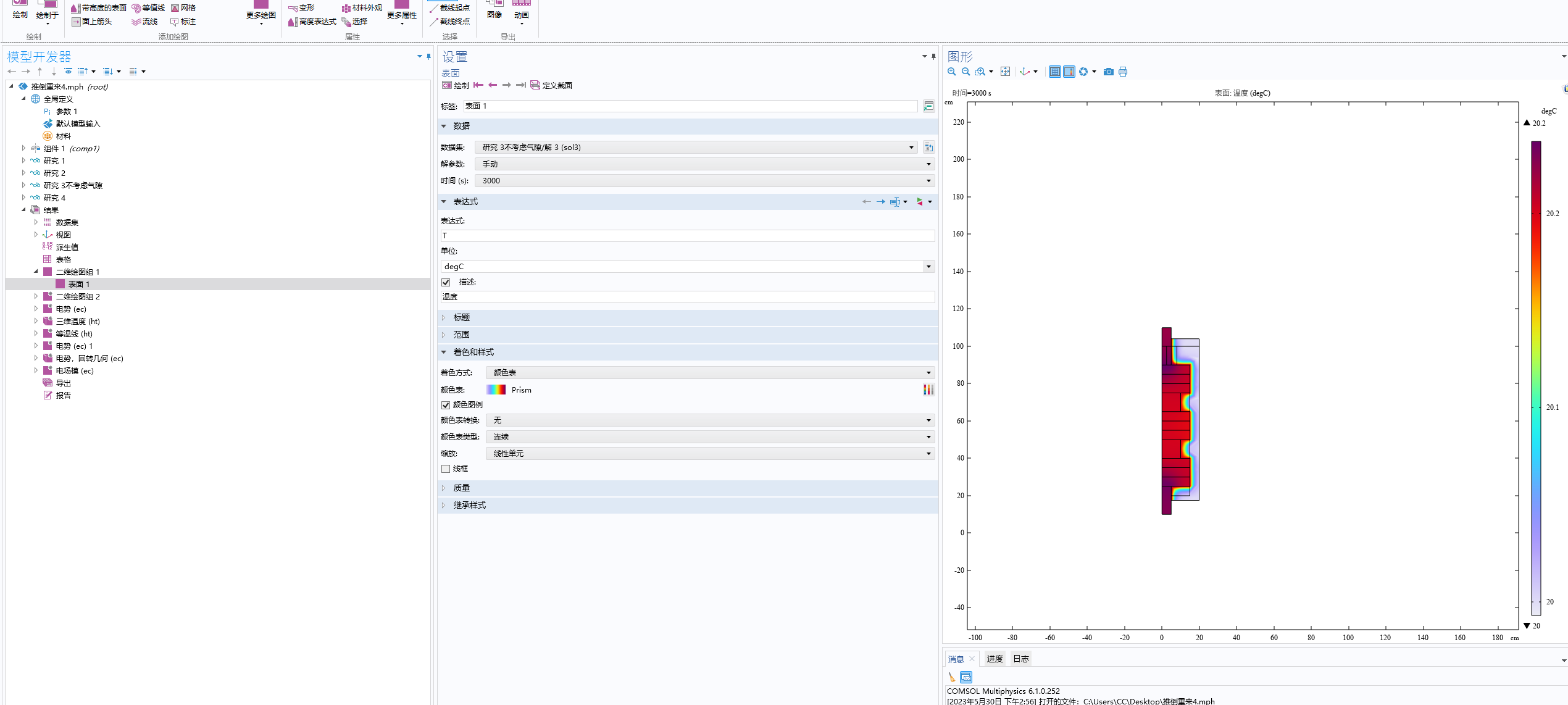
Task: Click the zoom extents icon
Action: point(1006,72)
